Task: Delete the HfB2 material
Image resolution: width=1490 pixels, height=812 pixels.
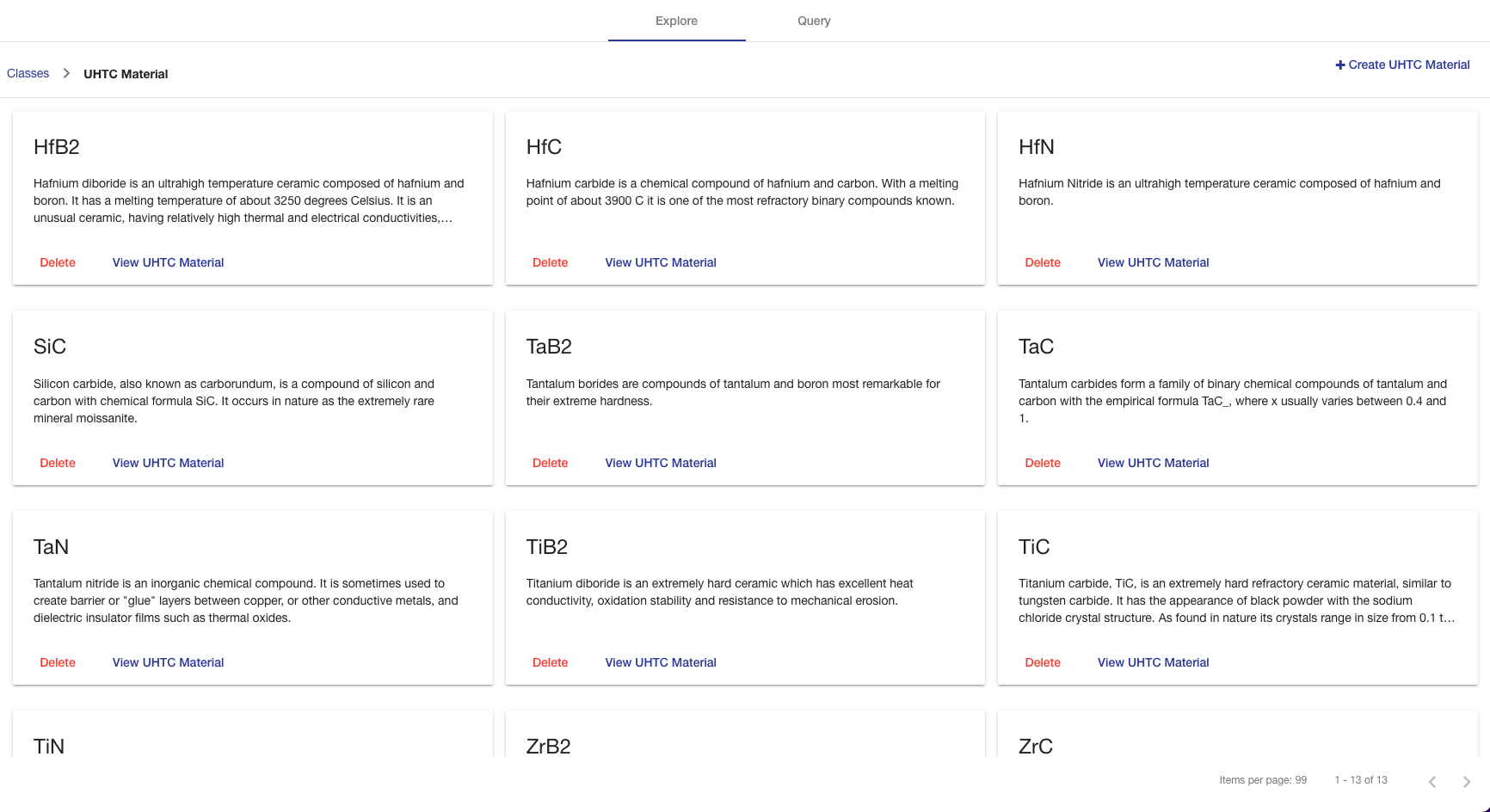Action: 58,262
